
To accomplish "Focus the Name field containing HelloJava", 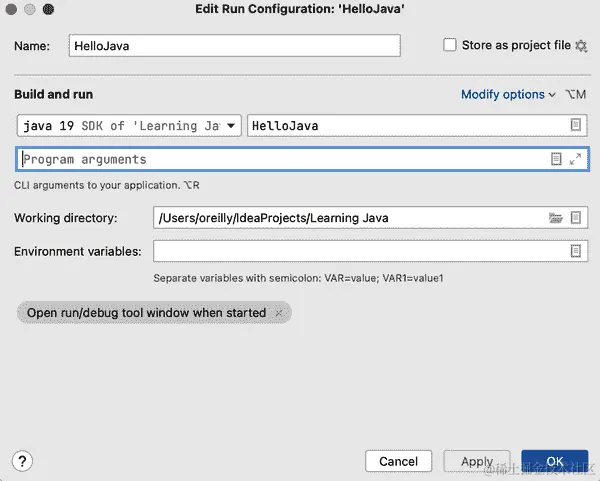I will (235, 46).
